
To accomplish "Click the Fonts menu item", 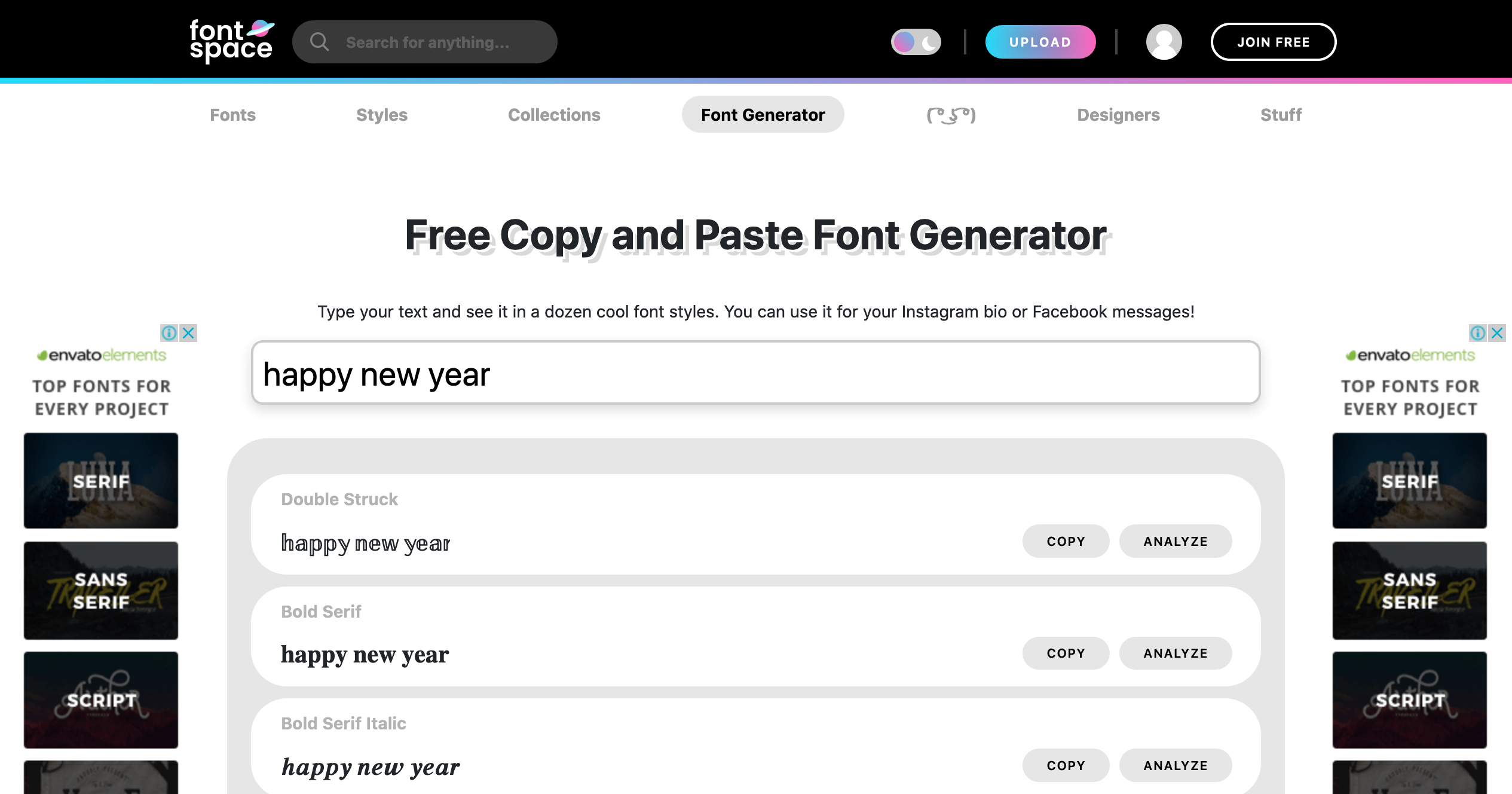I will click(x=232, y=114).
